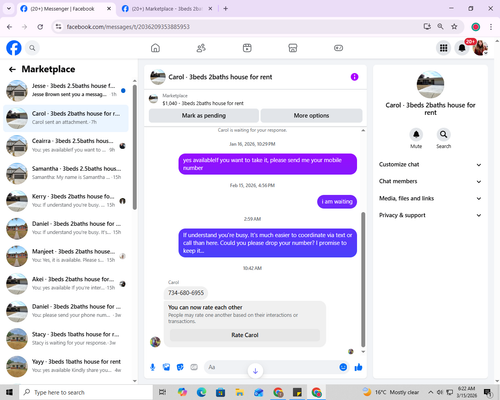The image size is (500, 400).
Task: Expand Media, files and links section
Action: pos(430,198)
